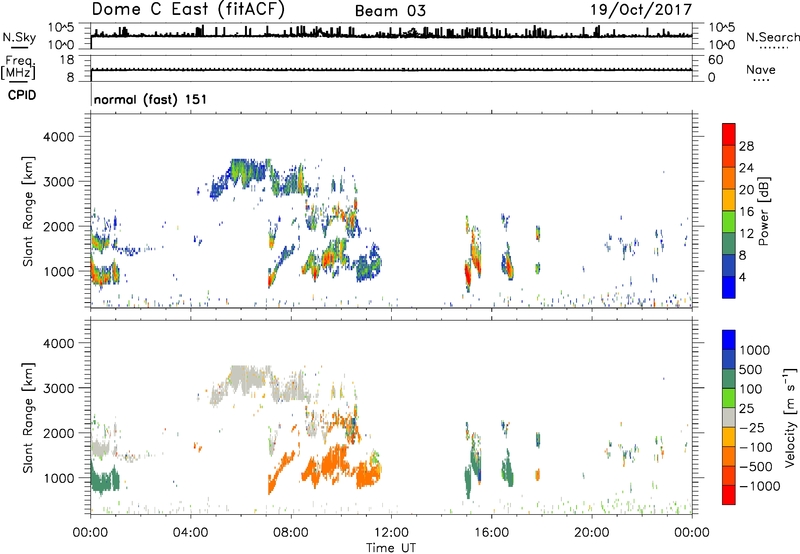800x554 pixels.
Task: Select the light green 12–16 dB Power segment
Action: [729, 222]
